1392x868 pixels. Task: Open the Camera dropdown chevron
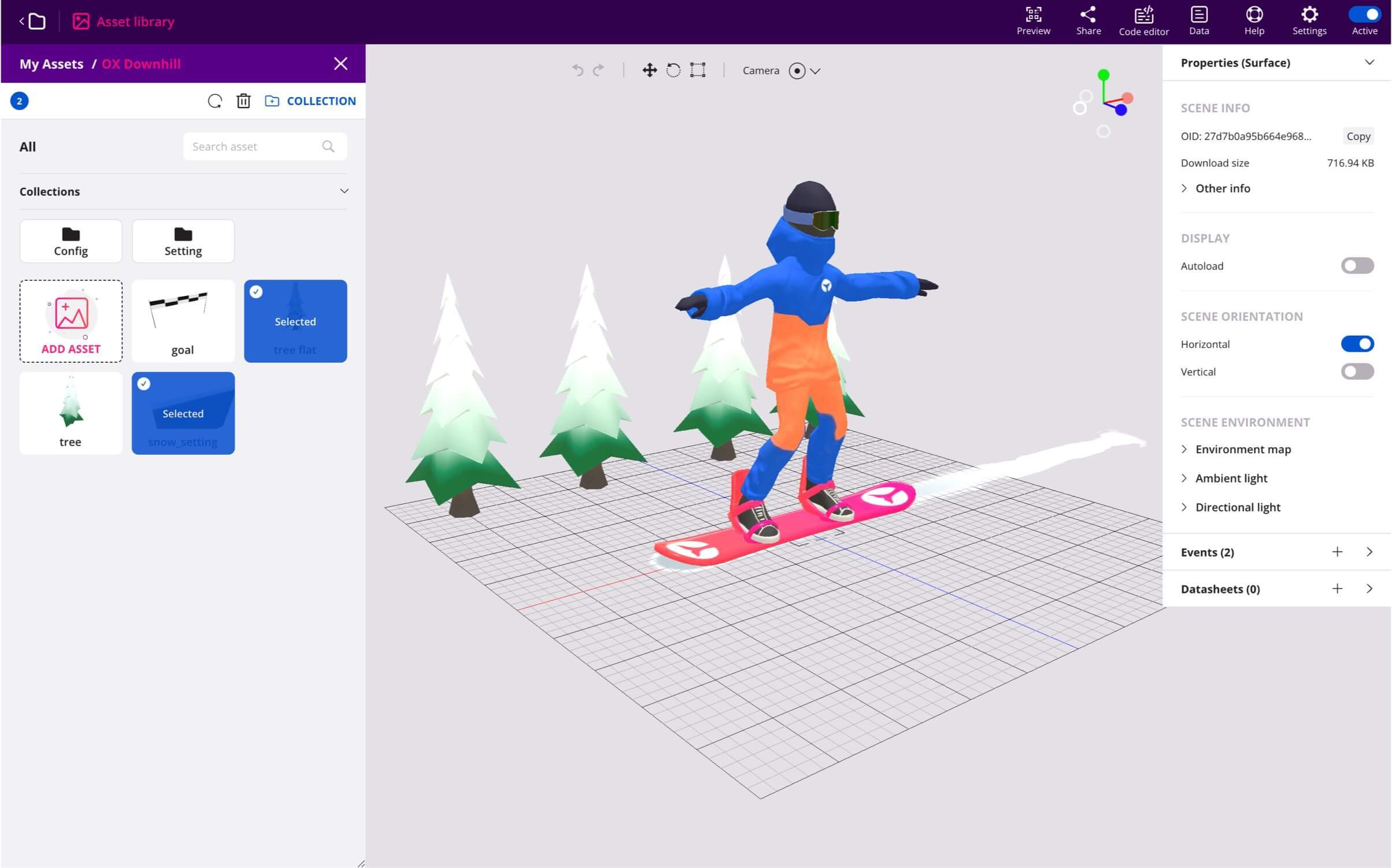(x=815, y=71)
